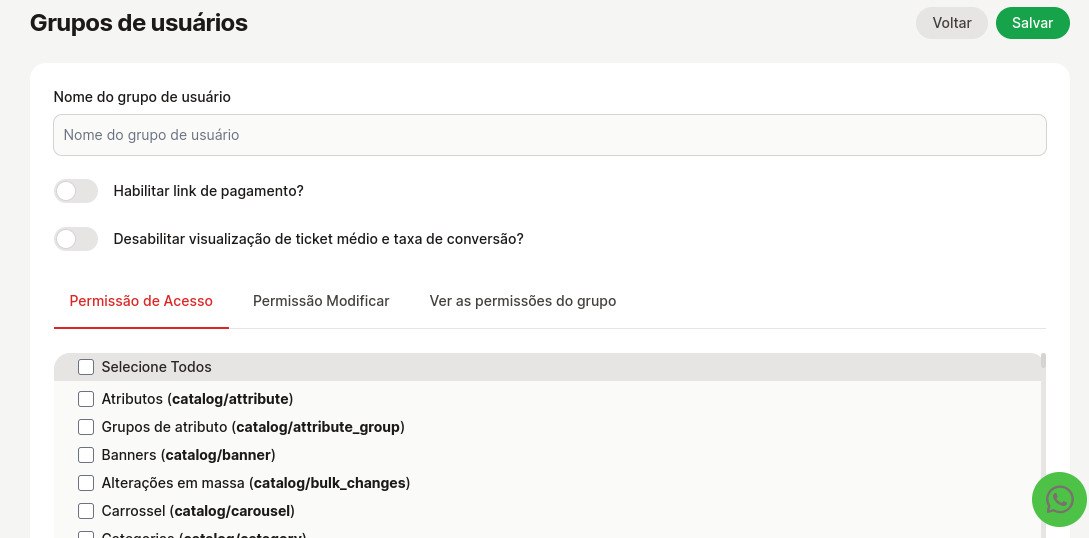Click the Voltar button

click(x=951, y=23)
